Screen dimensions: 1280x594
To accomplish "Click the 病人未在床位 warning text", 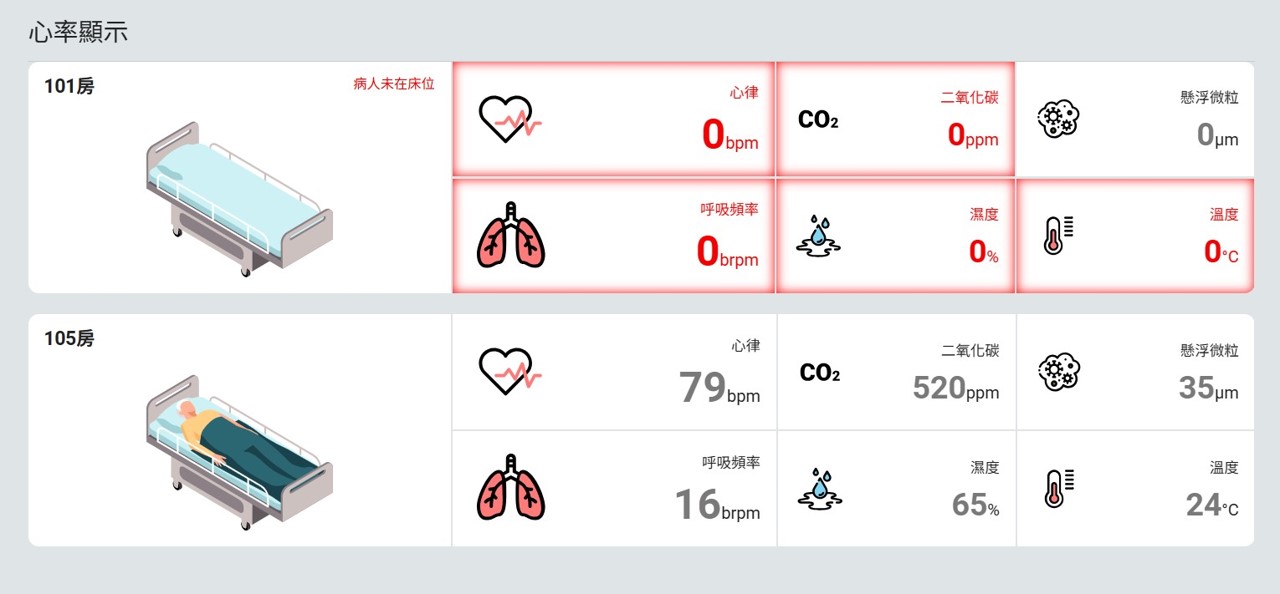I will click(394, 84).
